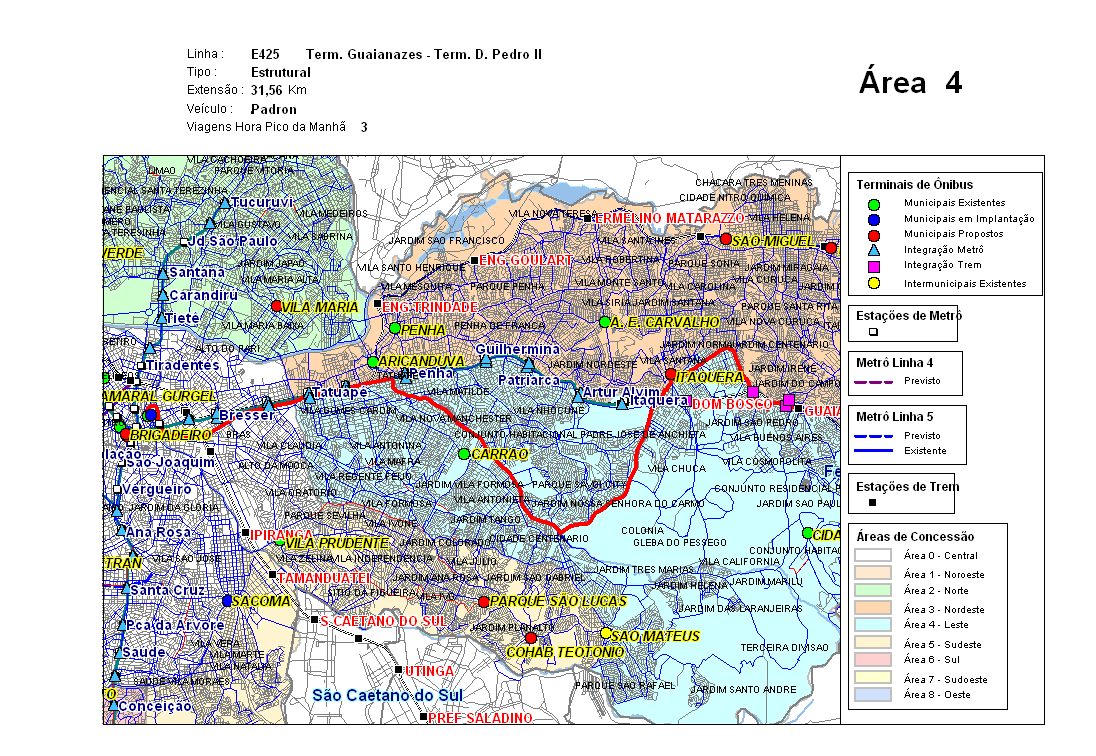Click the 'BRIGADEIRO' terminal label
The width and height of the screenshot is (1096, 756).
coord(171,435)
